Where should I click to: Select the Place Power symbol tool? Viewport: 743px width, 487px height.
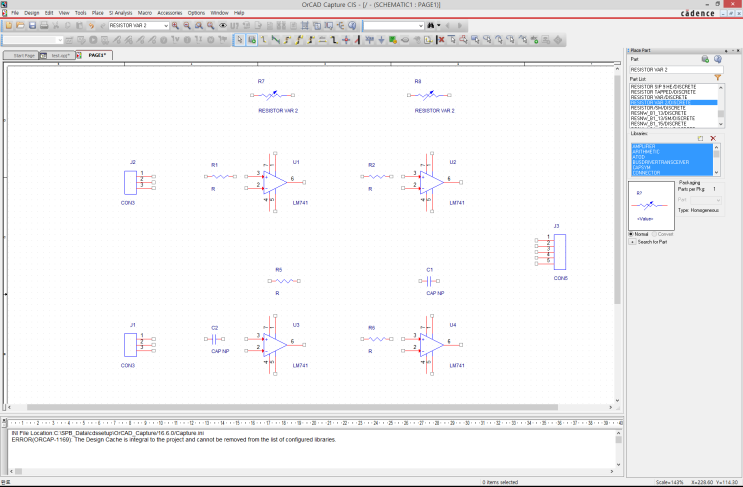coord(369,40)
